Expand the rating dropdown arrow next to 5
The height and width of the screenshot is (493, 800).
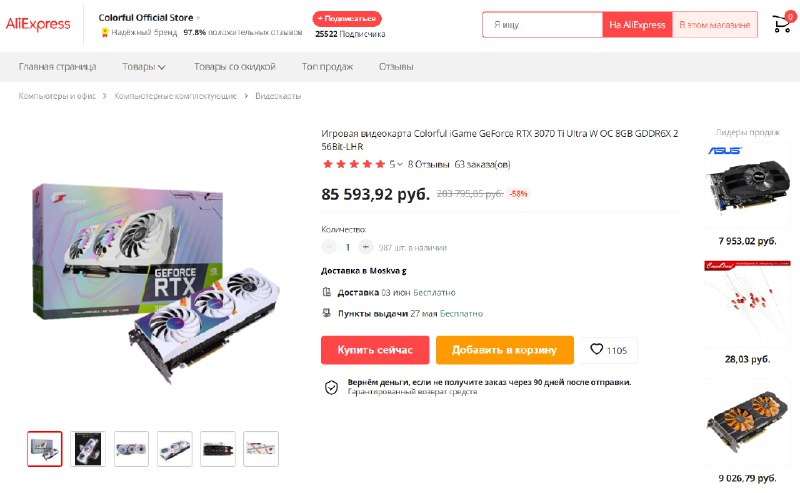pos(399,164)
